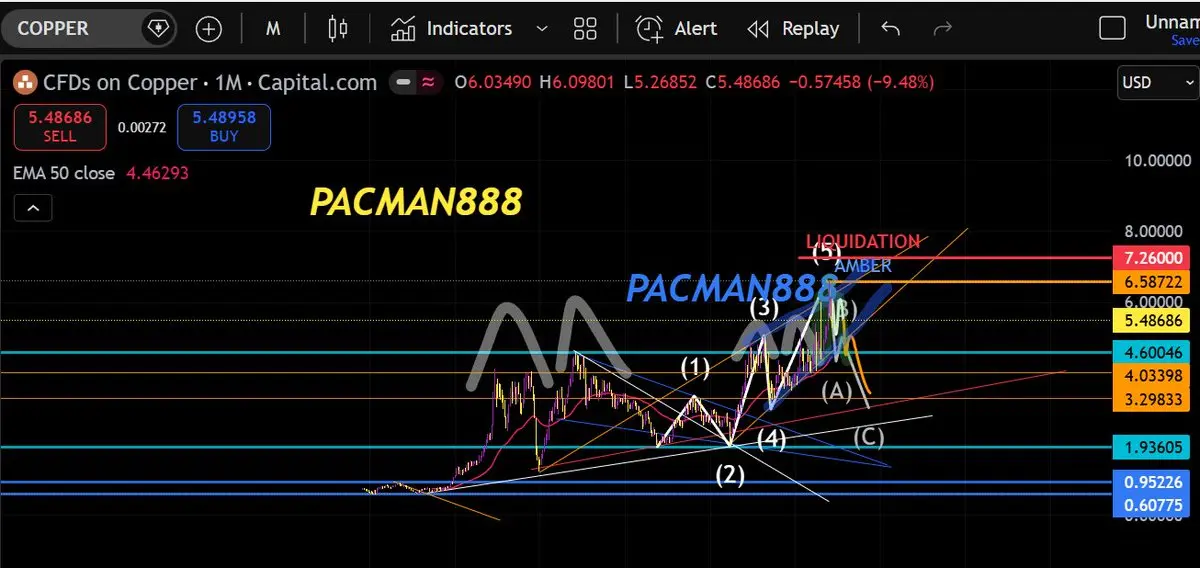
Task: Collapse the indicator legend with the chevron
Action: click(33, 208)
